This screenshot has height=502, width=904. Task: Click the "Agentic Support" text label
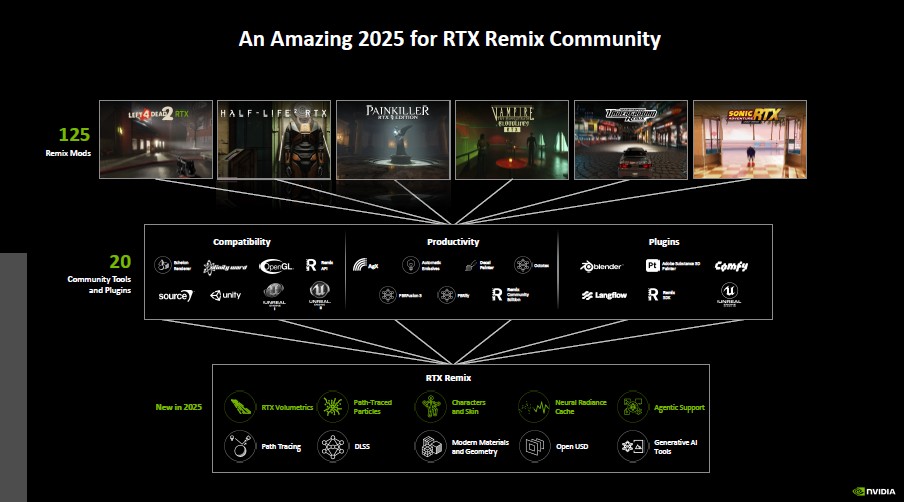coord(679,407)
